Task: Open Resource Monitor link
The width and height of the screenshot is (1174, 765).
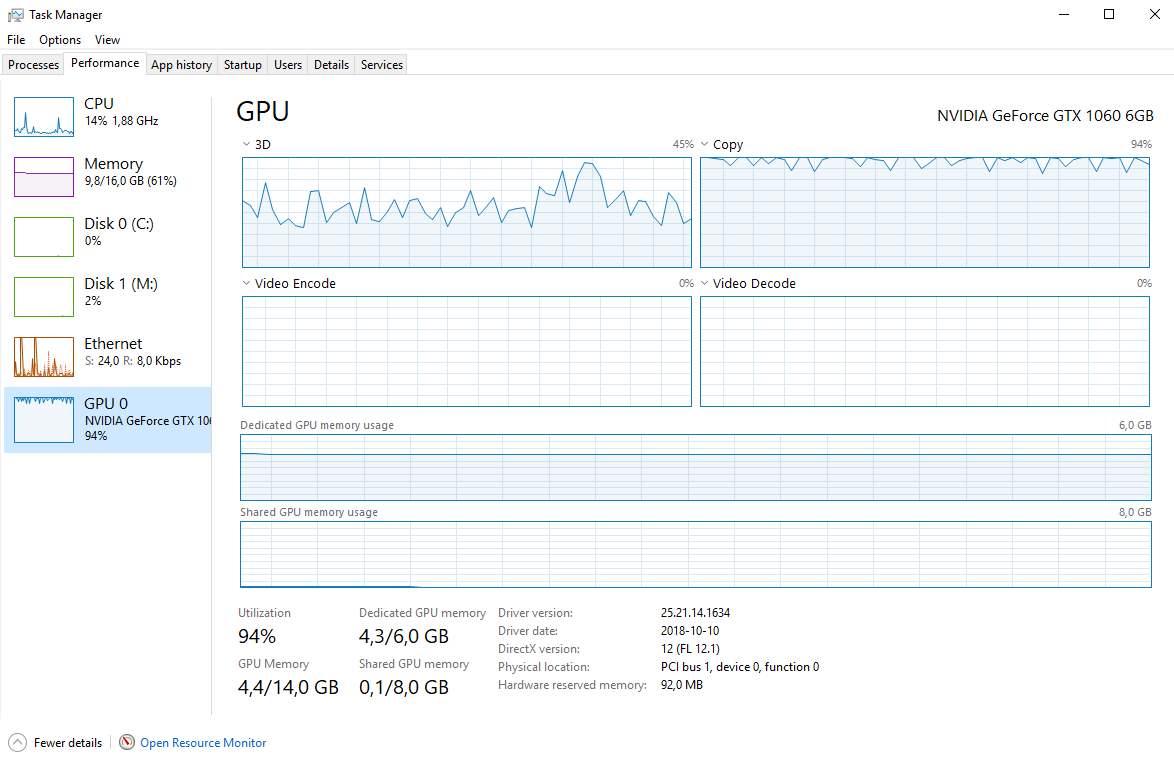Action: click(203, 743)
